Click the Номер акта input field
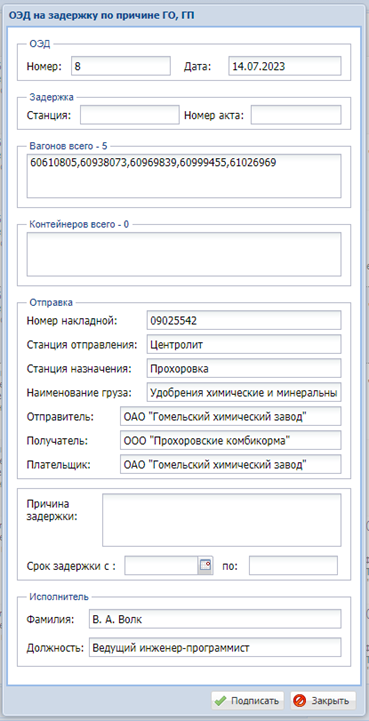Screen dimensions: 369x721 tap(296, 115)
